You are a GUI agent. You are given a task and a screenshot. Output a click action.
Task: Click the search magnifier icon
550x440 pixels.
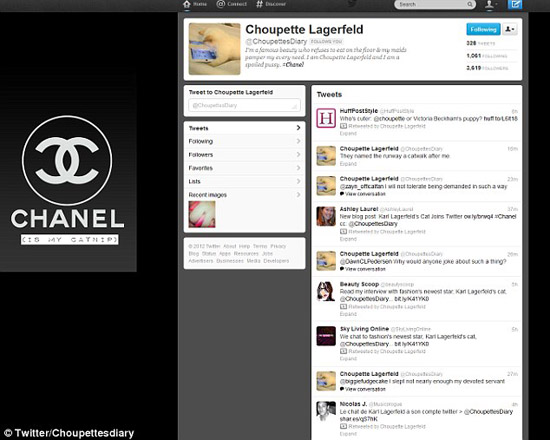point(470,5)
